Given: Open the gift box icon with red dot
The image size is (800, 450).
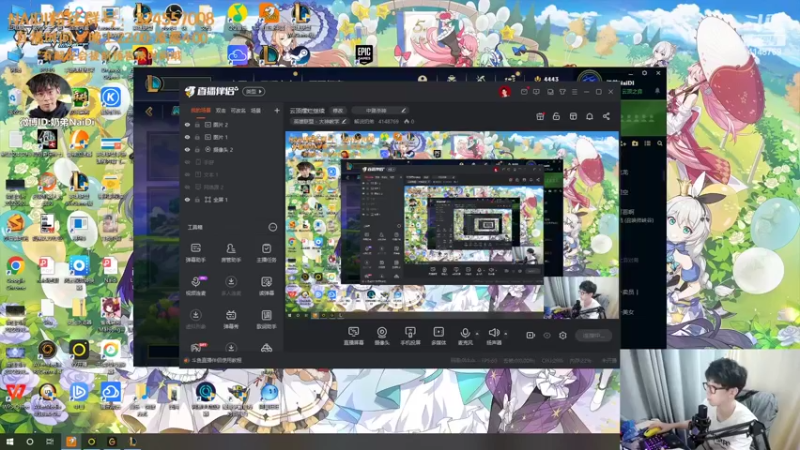Looking at the screenshot, I should (540, 116).
